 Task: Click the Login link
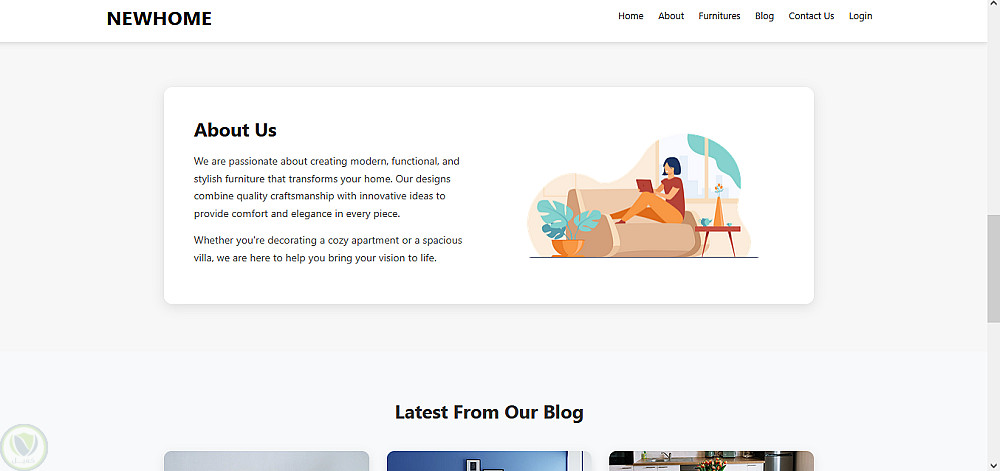(860, 16)
